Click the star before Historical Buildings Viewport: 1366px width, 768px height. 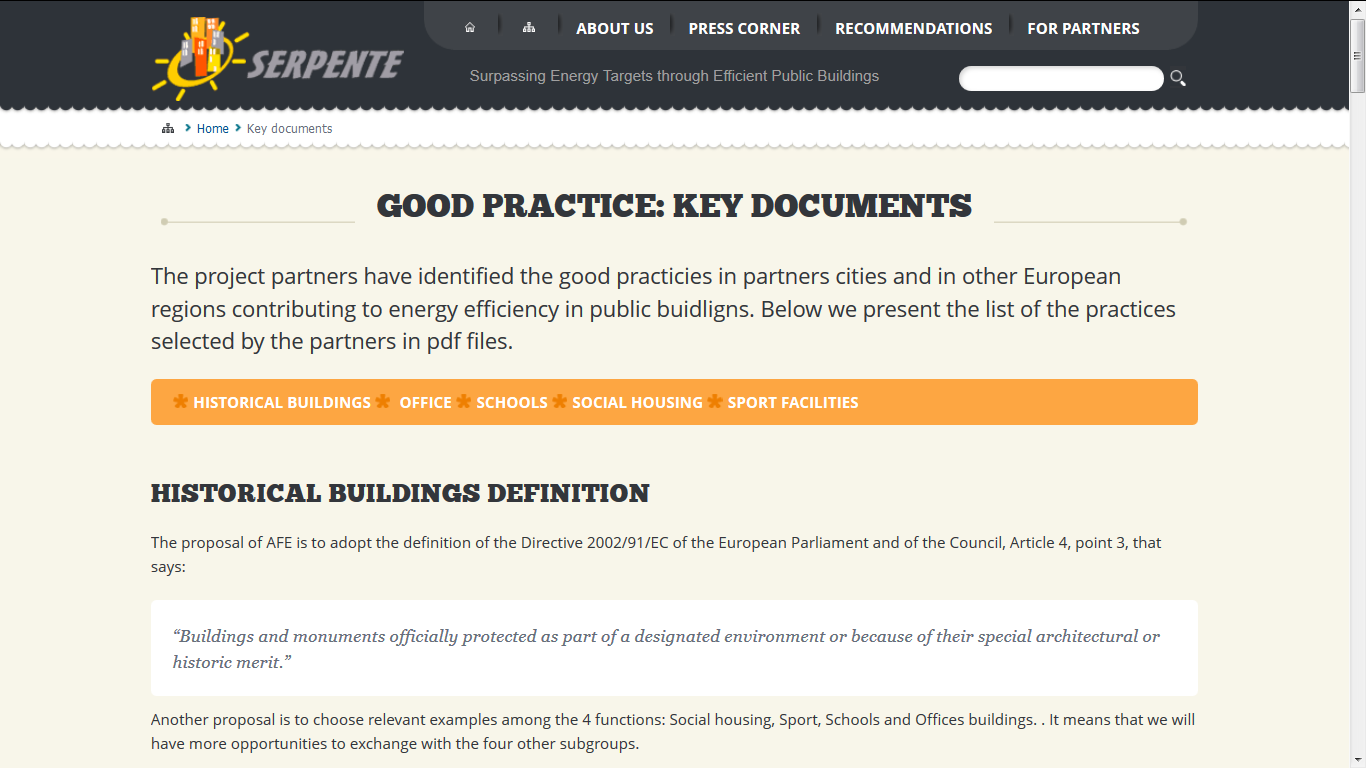pyautogui.click(x=181, y=402)
